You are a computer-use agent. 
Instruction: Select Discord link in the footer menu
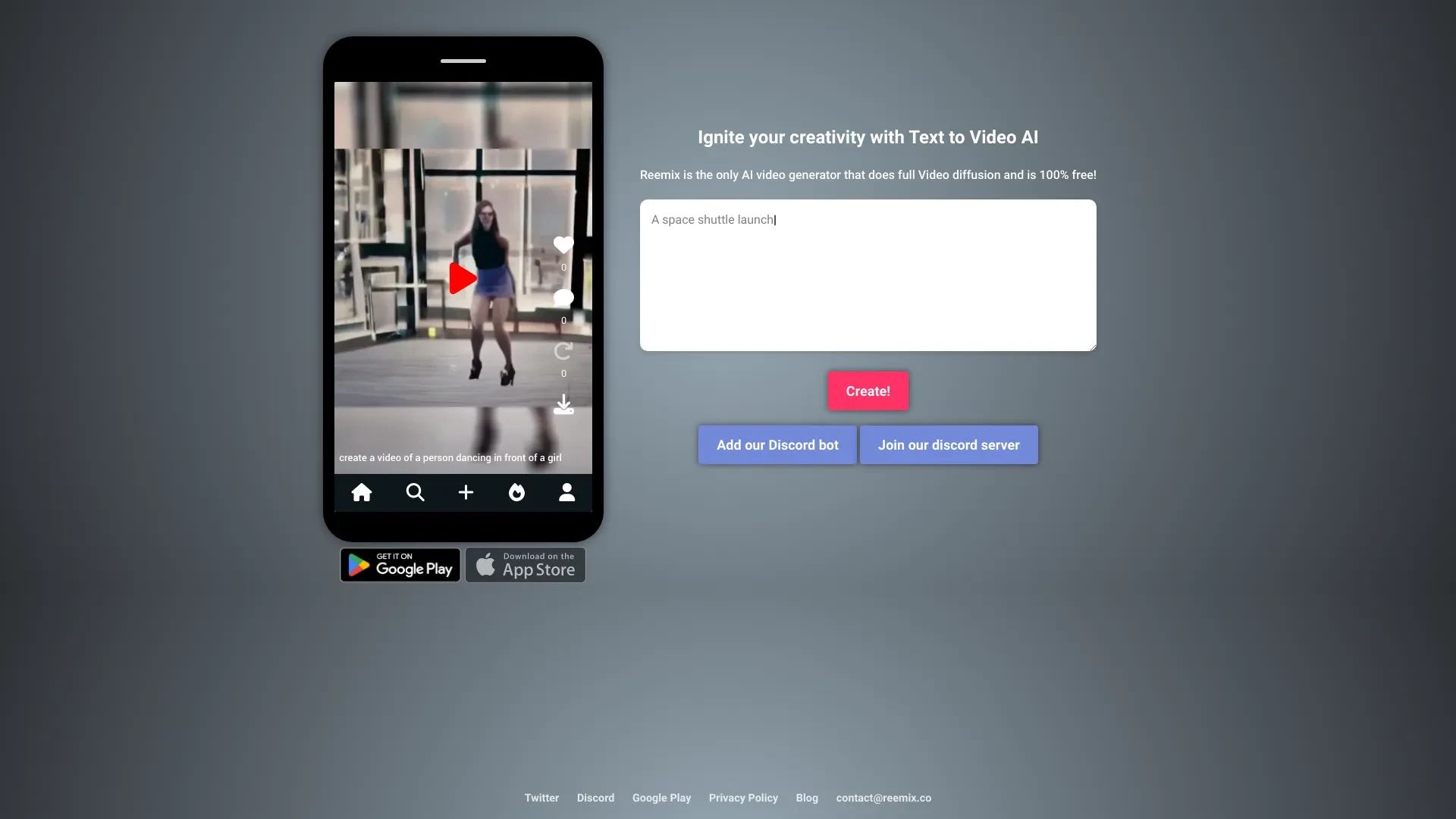click(595, 798)
